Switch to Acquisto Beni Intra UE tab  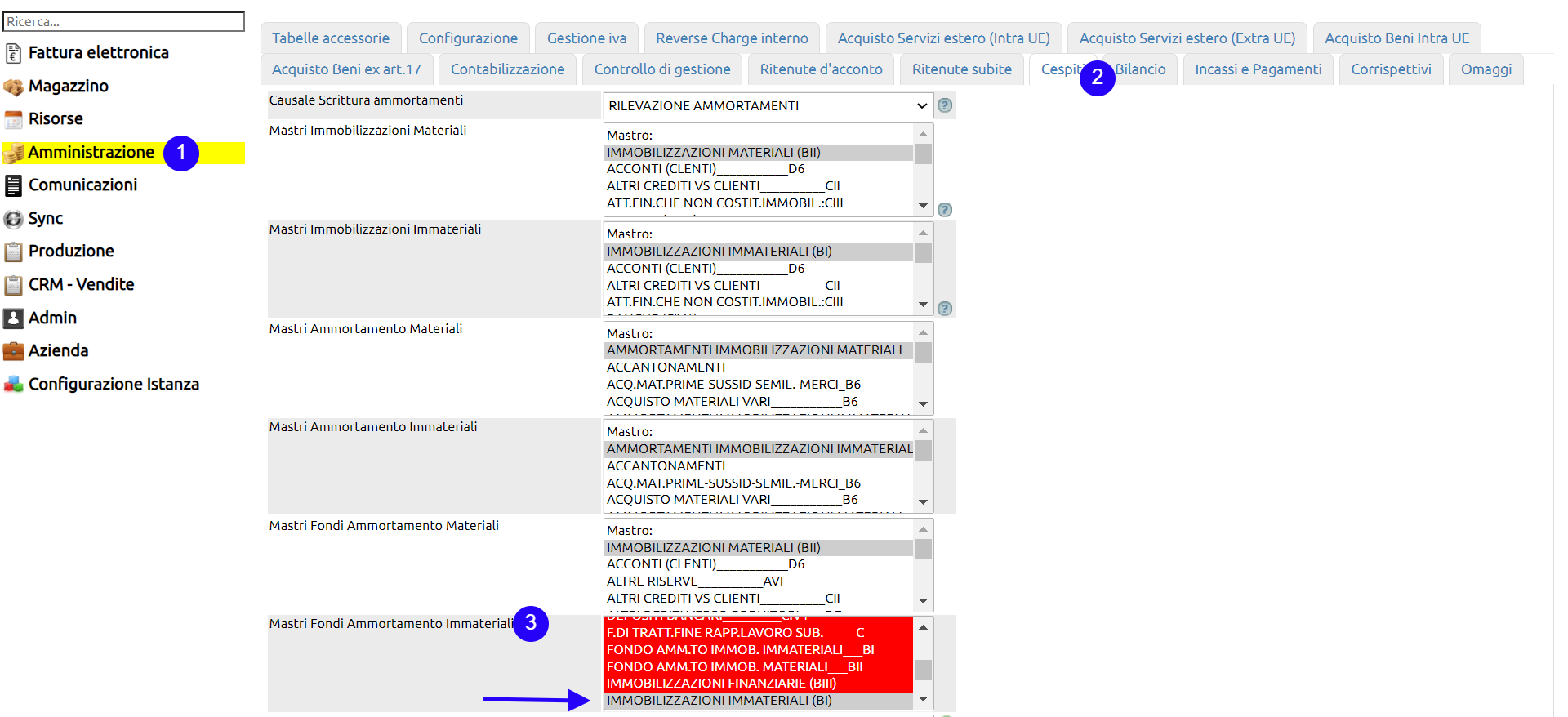click(1397, 38)
